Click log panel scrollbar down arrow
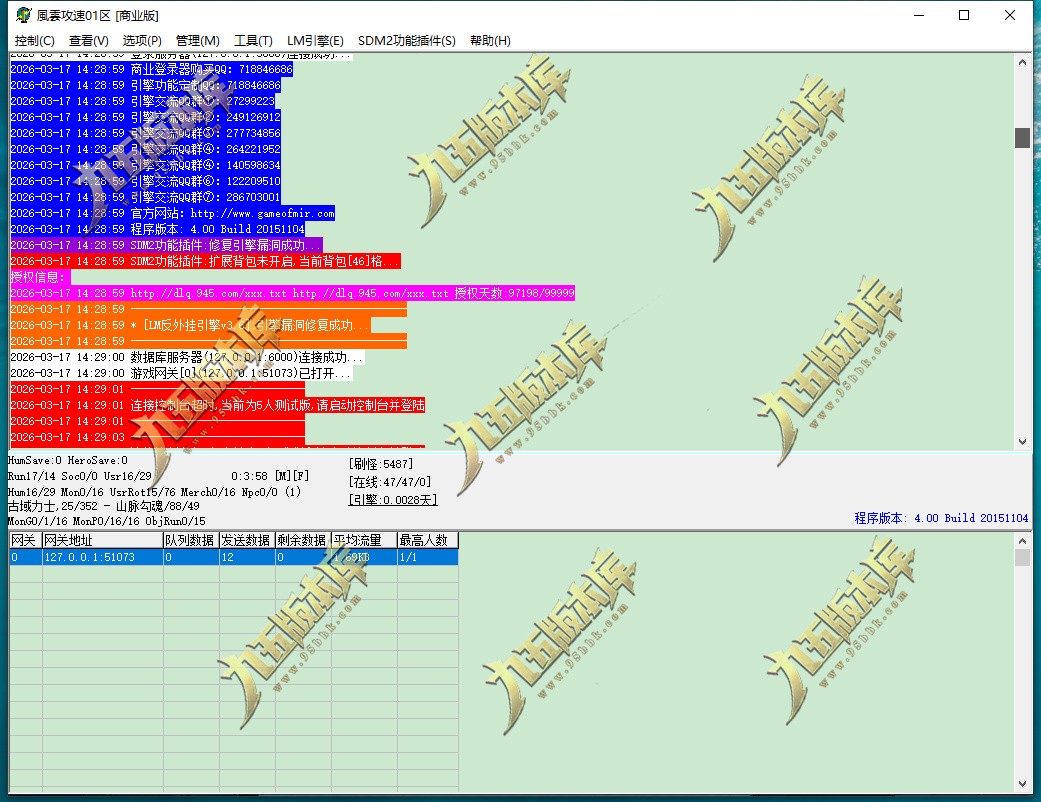1041x802 pixels. (x=1022, y=441)
